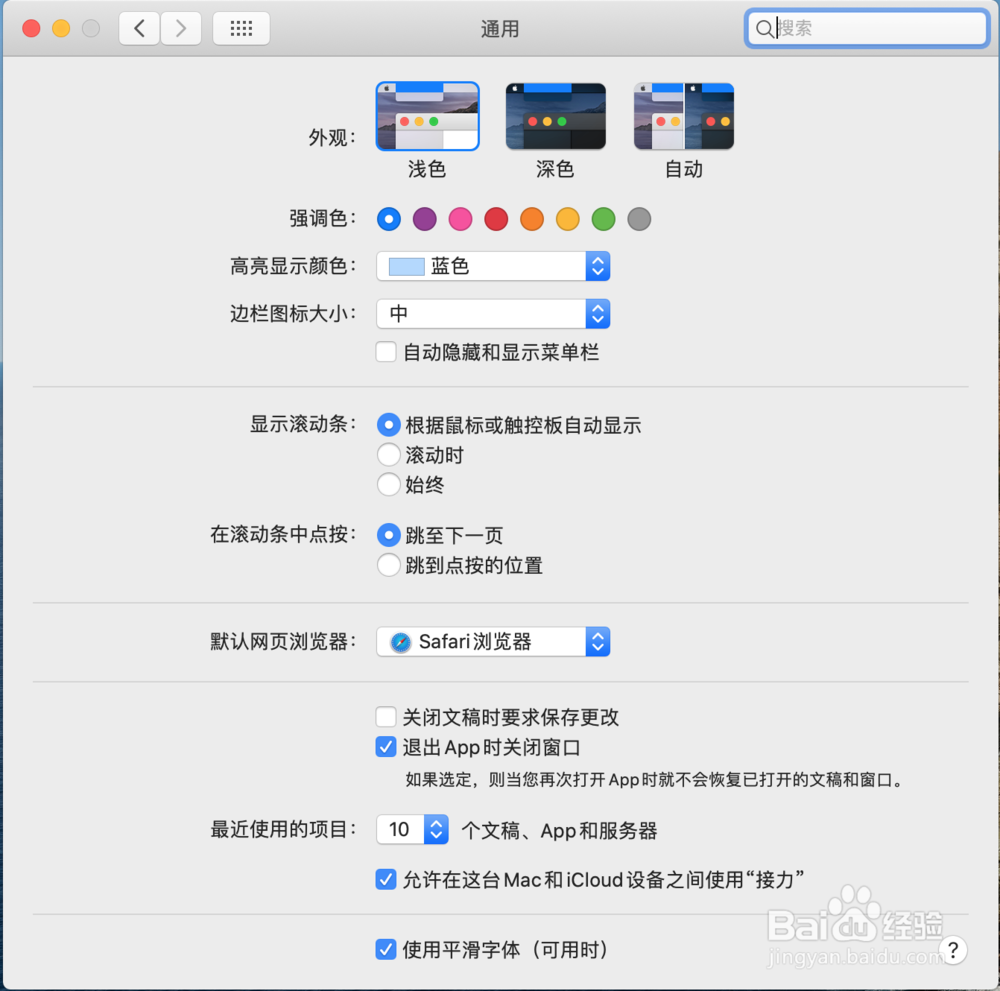The width and height of the screenshot is (1000, 991).
Task: Click the 深色 label text
Action: coord(555,170)
